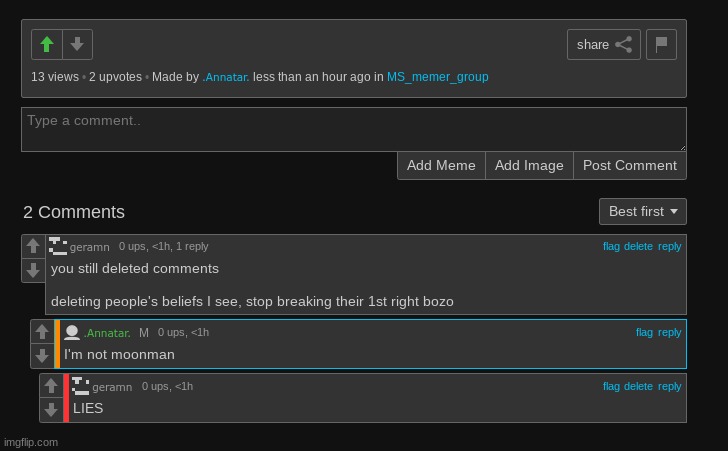The height and width of the screenshot is (451, 728).
Task: Downvote the meme post
Action: [x=78, y=45]
